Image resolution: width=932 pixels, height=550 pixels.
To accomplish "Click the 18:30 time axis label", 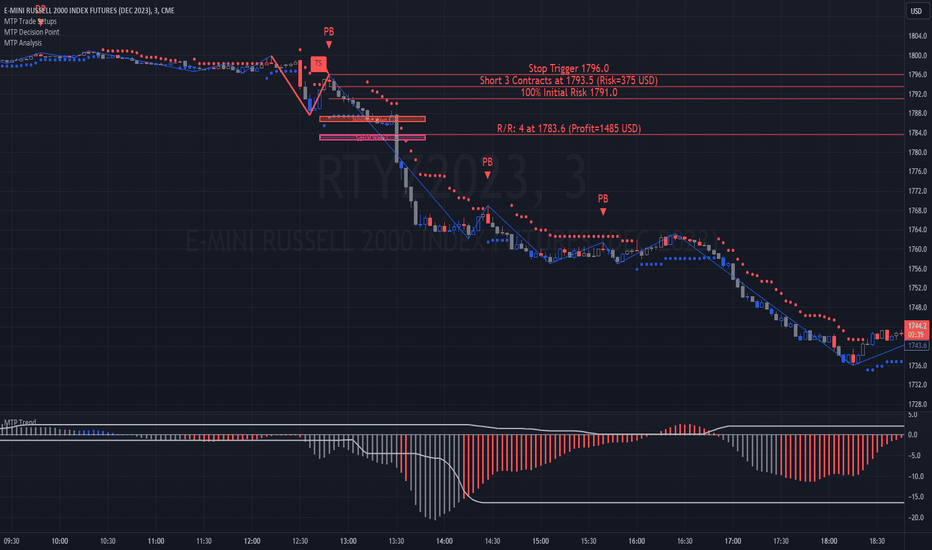I will 877,541.
